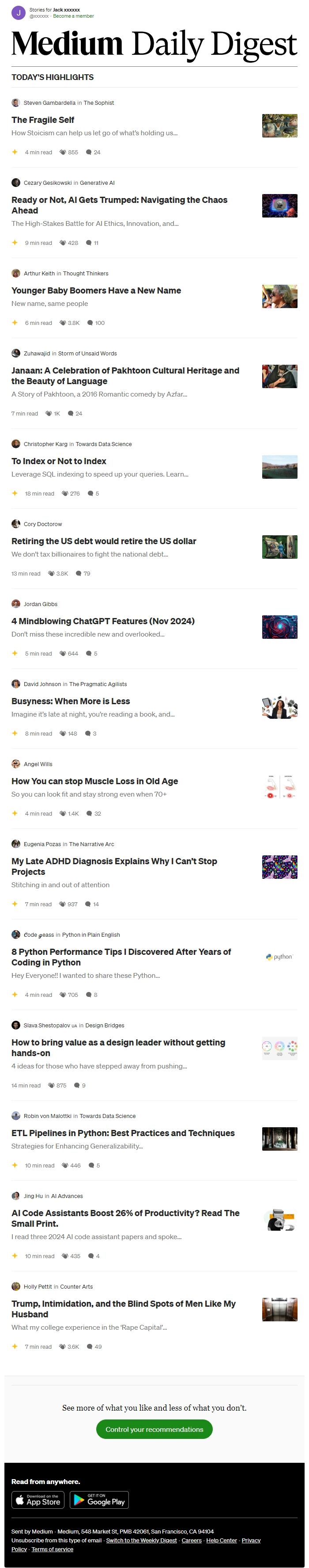Open the Towards Data Science publication link under Christopher Karg

point(103,444)
